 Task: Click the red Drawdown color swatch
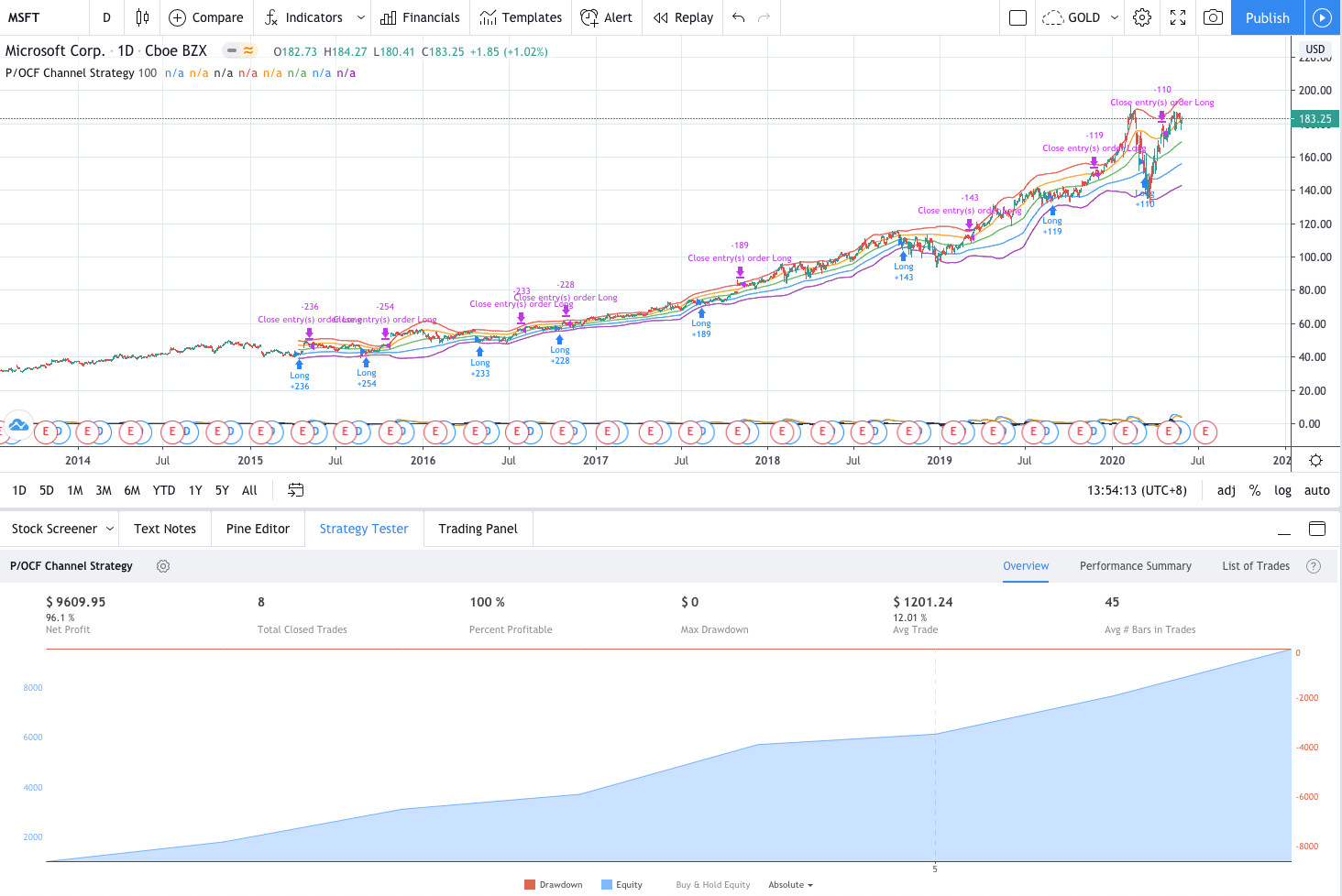[528, 884]
